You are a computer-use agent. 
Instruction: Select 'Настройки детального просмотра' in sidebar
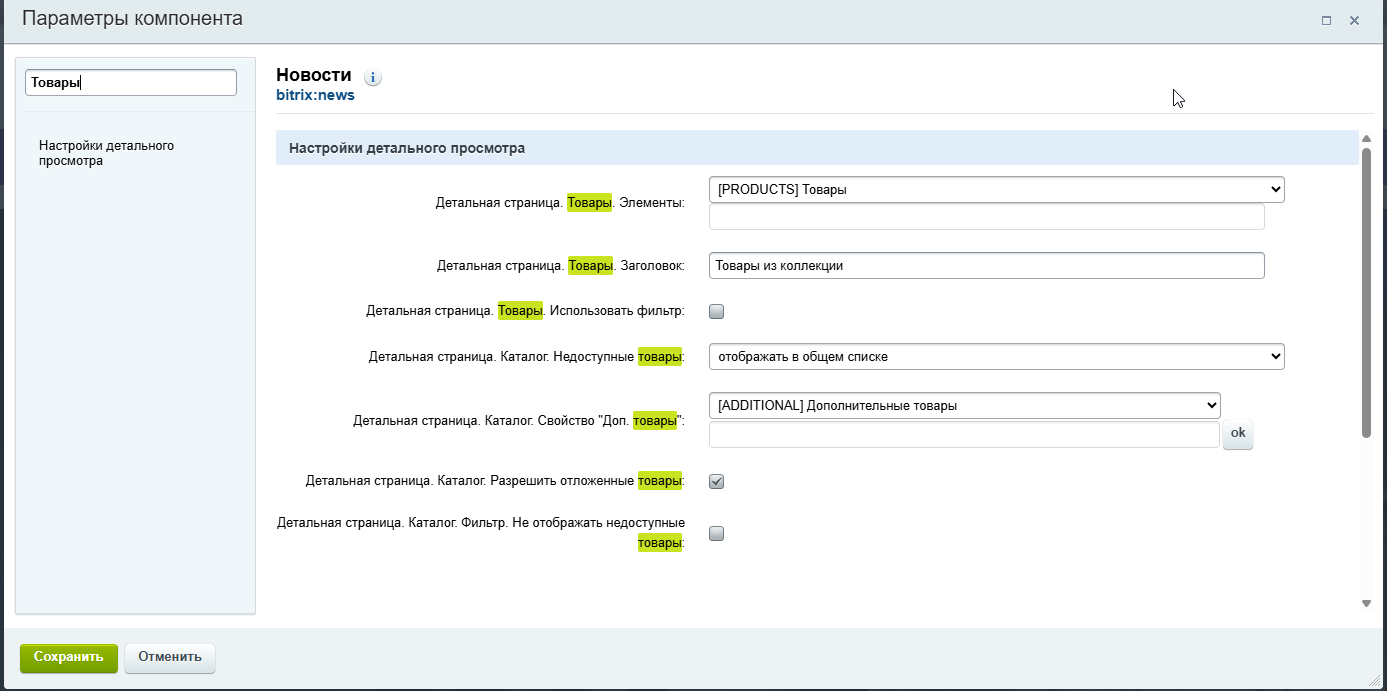(106, 153)
